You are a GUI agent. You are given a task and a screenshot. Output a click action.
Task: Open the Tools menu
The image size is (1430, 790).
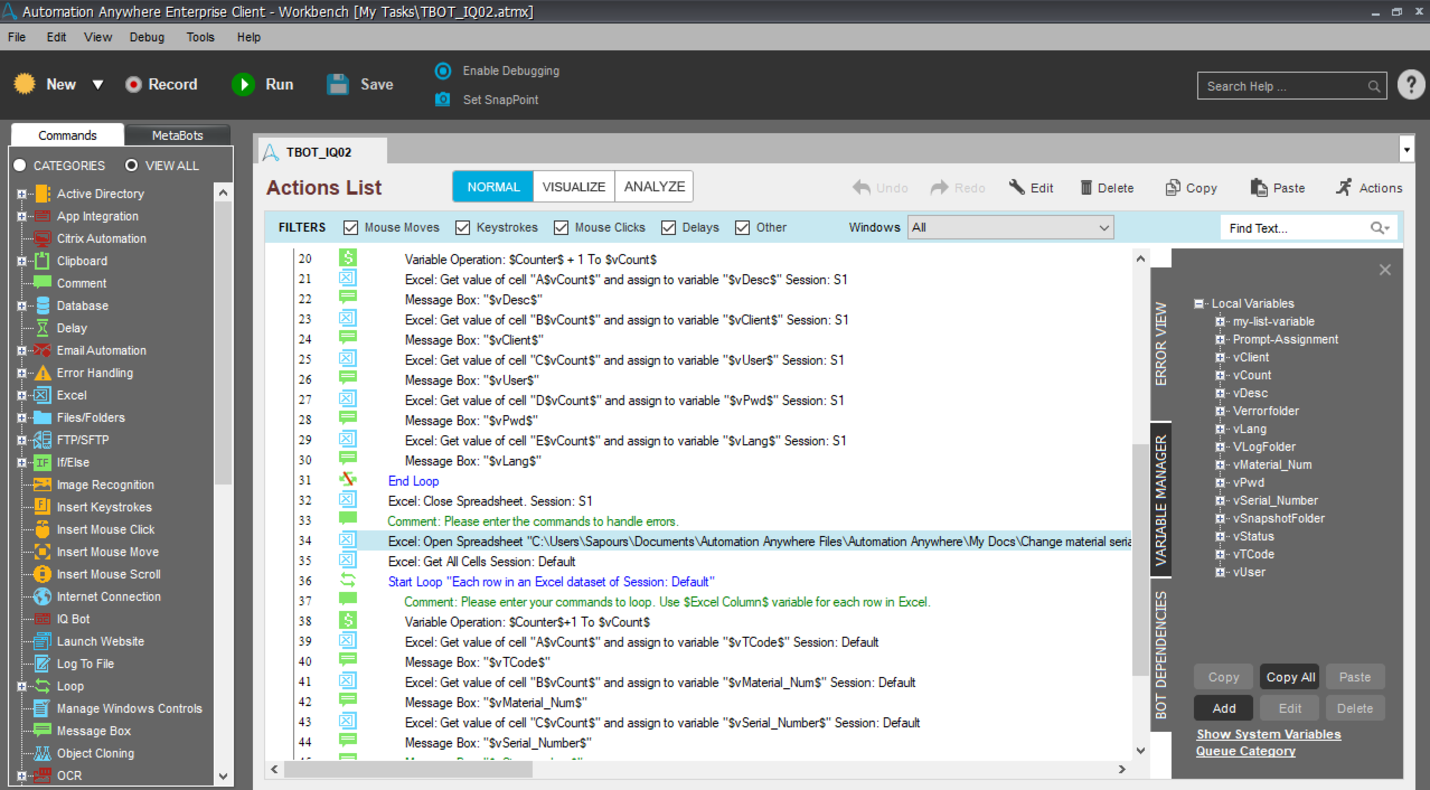pos(200,37)
